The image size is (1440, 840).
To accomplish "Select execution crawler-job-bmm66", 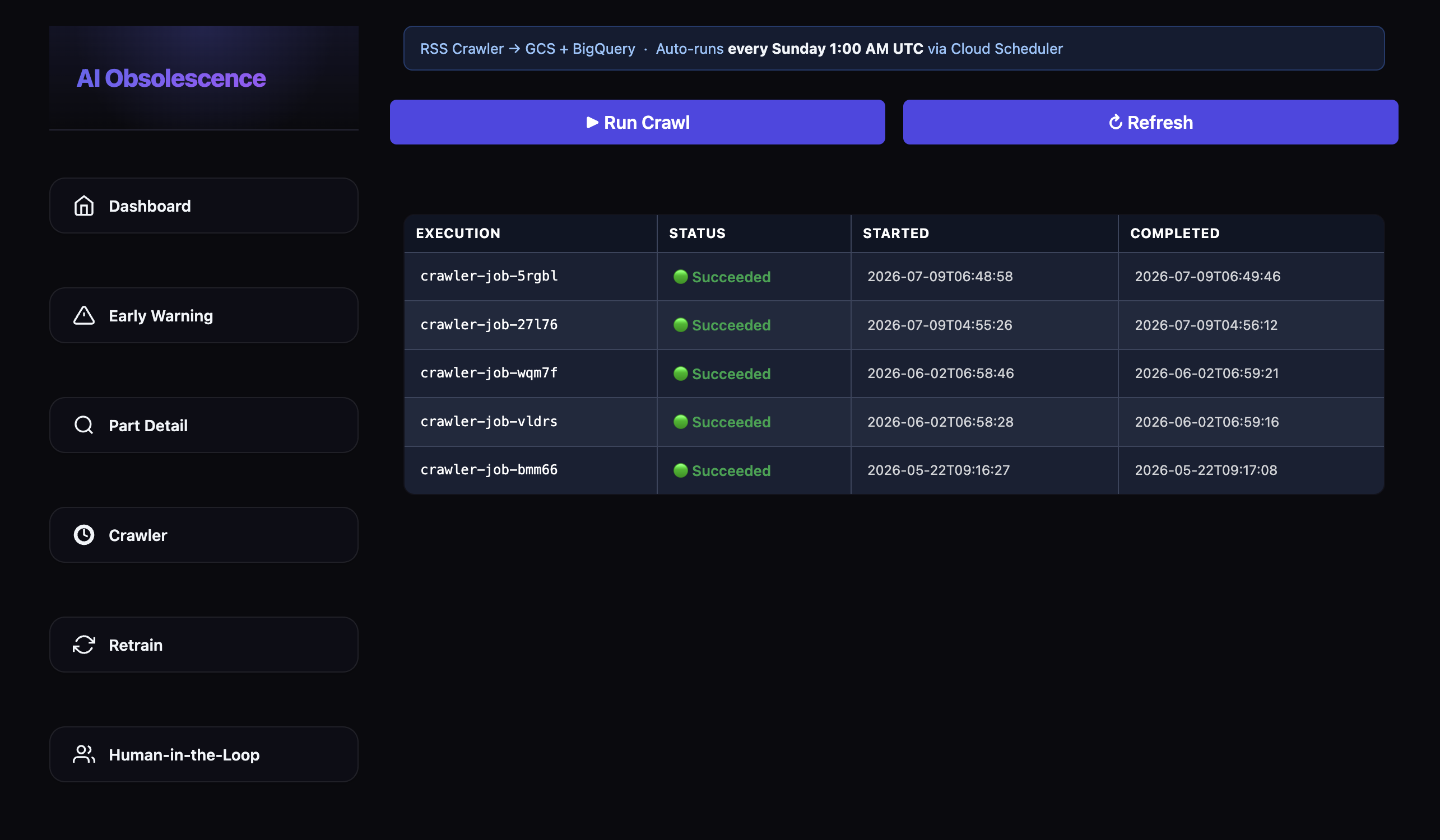I will (x=489, y=470).
